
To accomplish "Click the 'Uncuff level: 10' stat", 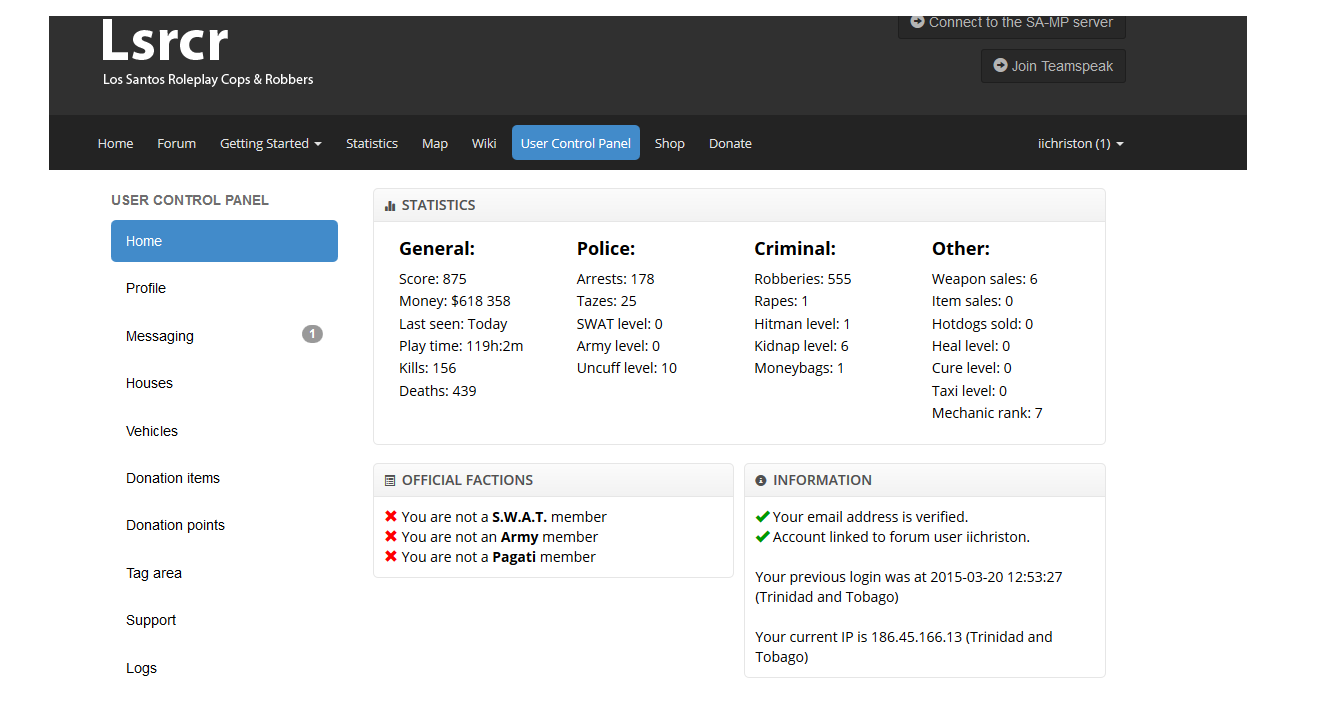I will [x=627, y=368].
